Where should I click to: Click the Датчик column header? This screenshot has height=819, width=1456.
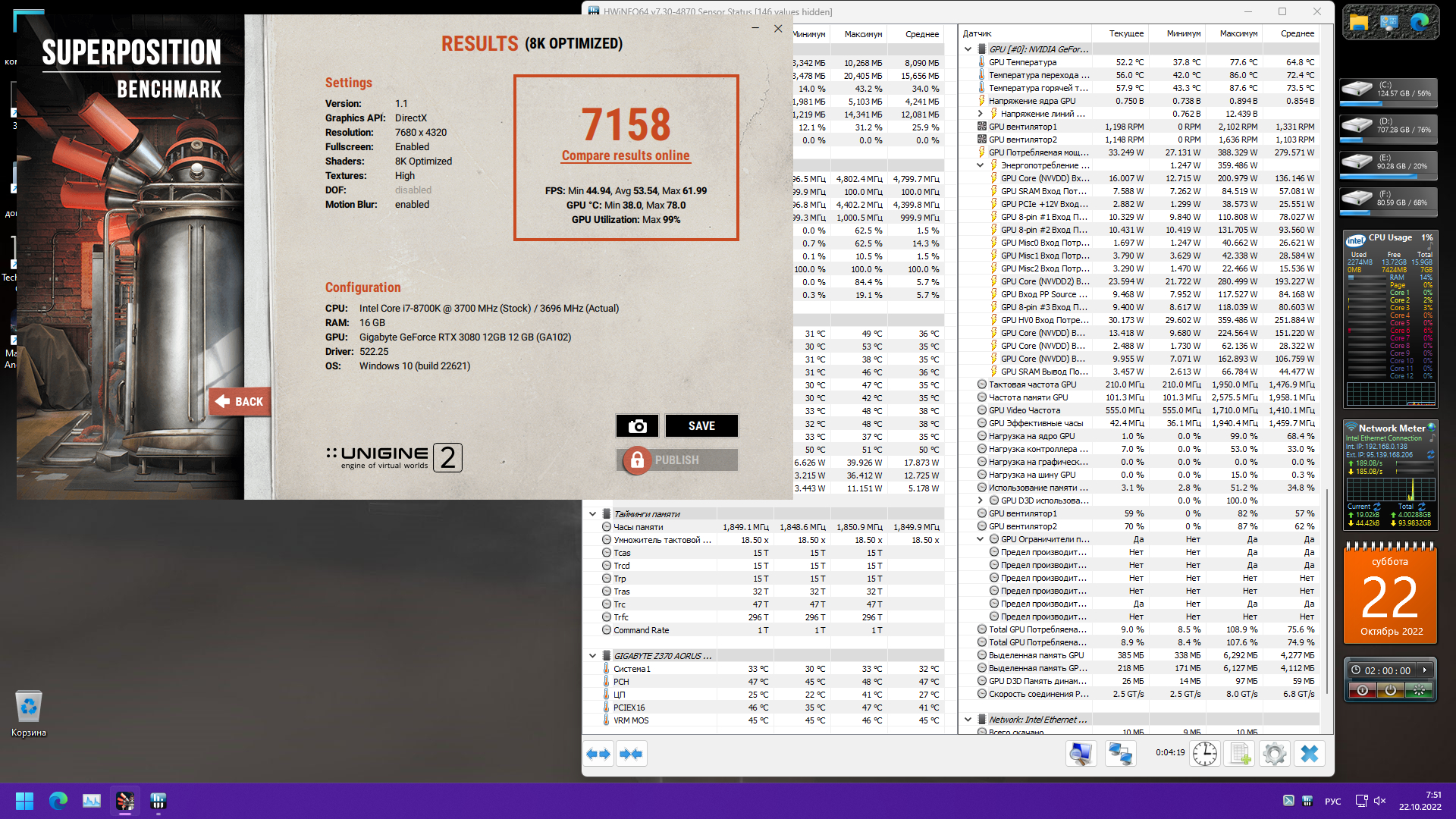(977, 33)
